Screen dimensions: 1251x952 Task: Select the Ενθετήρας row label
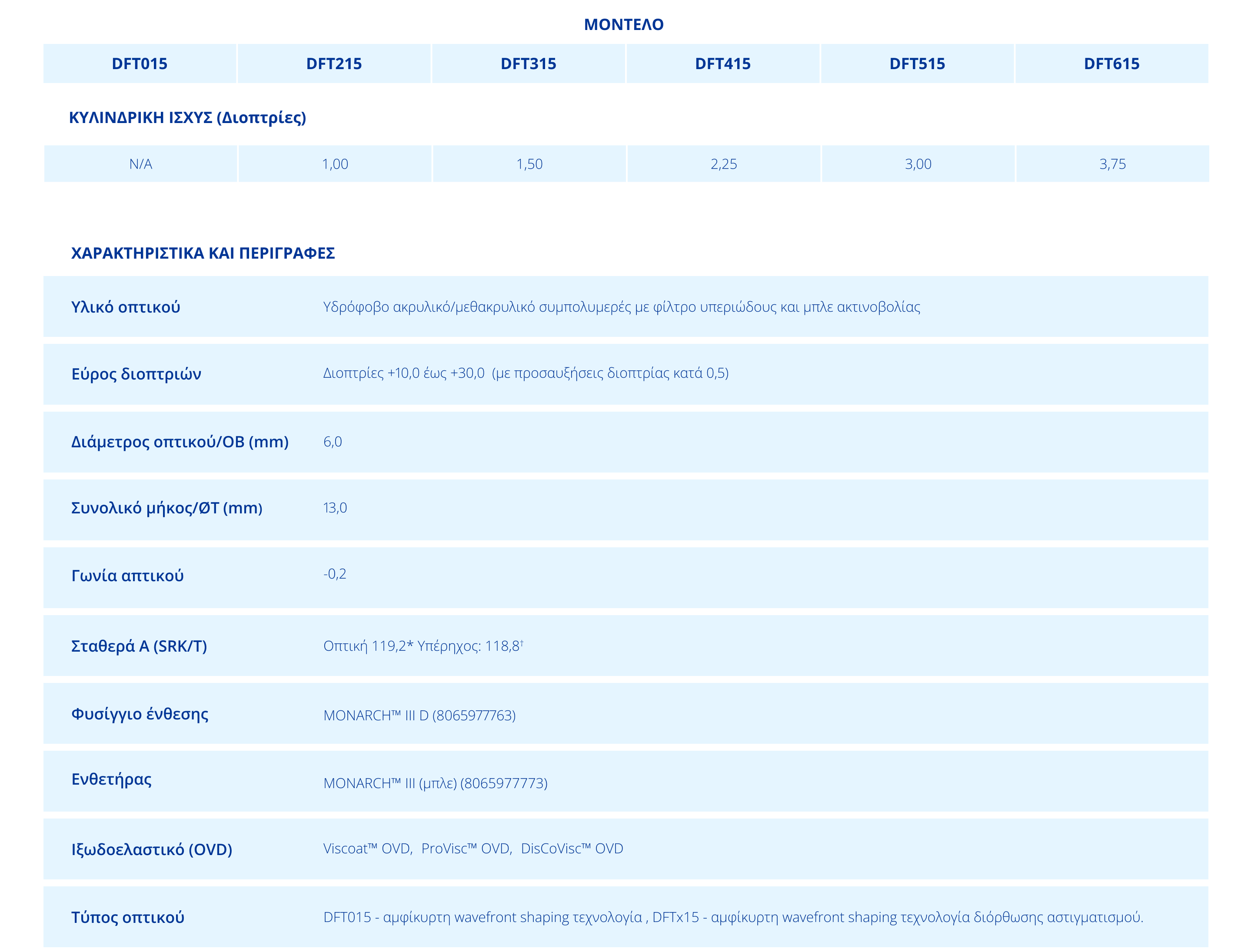(x=112, y=779)
